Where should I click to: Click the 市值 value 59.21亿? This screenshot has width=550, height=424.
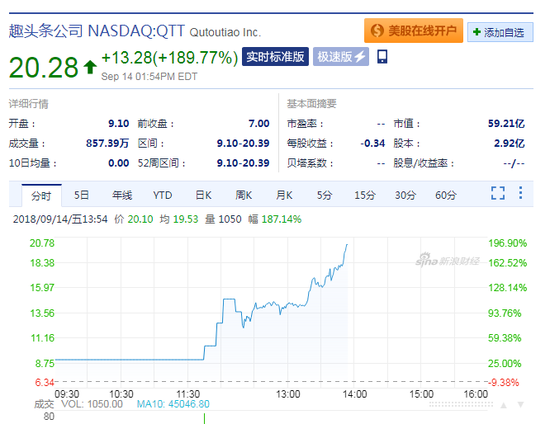point(506,123)
